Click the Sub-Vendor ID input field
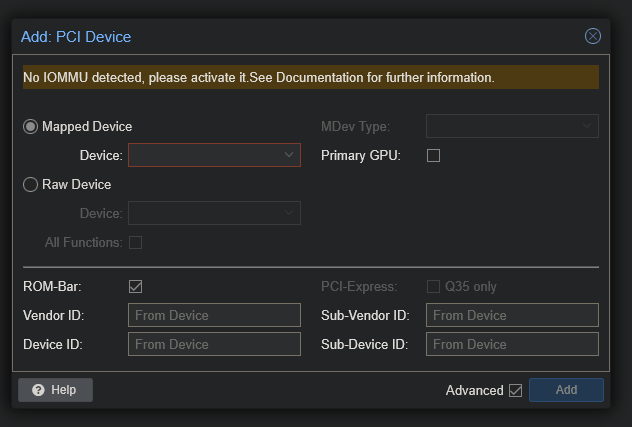Viewport: 632px width, 427px height. (512, 315)
